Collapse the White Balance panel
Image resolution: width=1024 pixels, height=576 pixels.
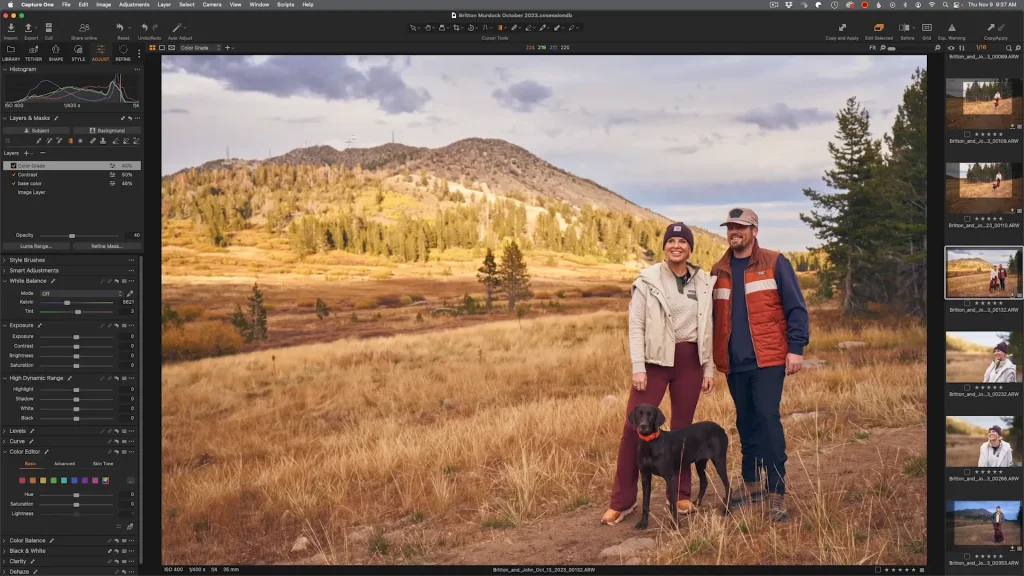(x=5, y=281)
